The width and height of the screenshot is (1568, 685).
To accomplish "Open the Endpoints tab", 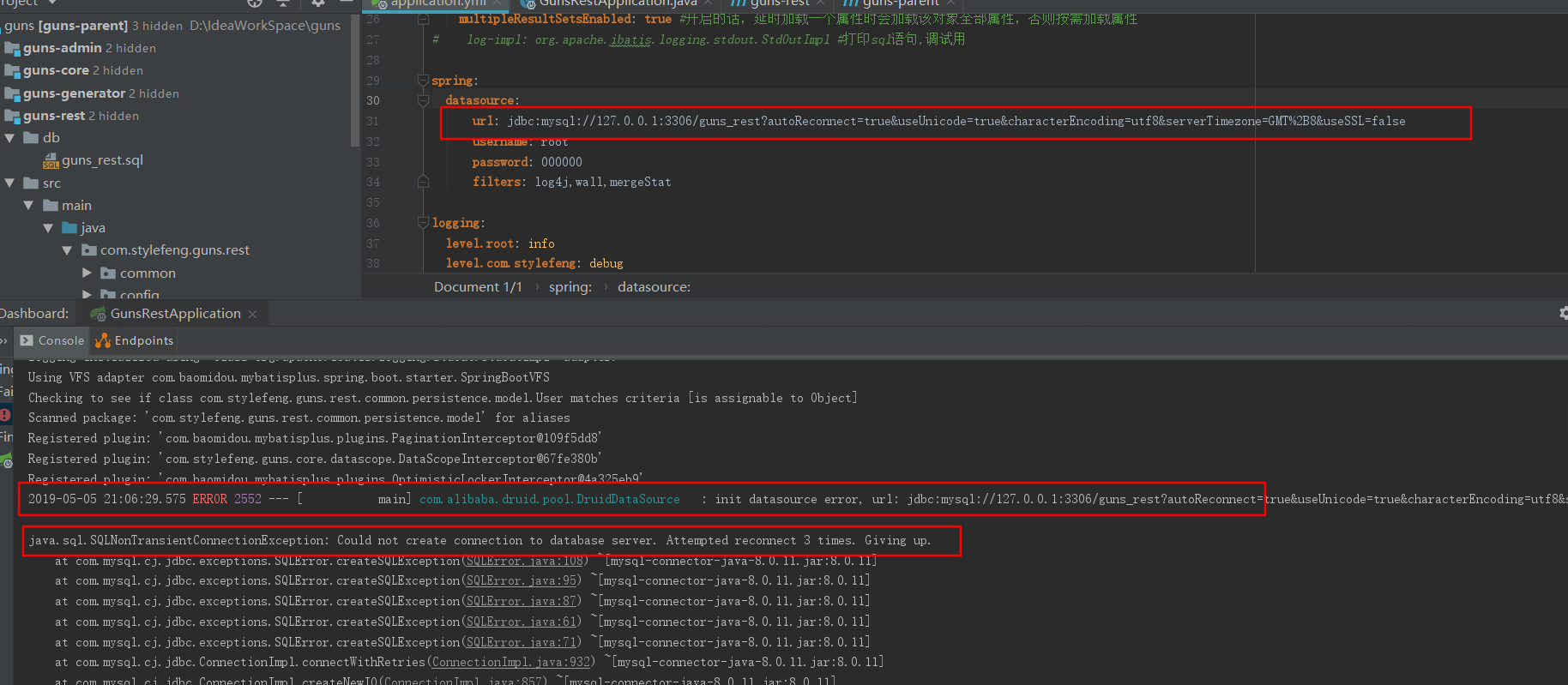I will pos(135,340).
